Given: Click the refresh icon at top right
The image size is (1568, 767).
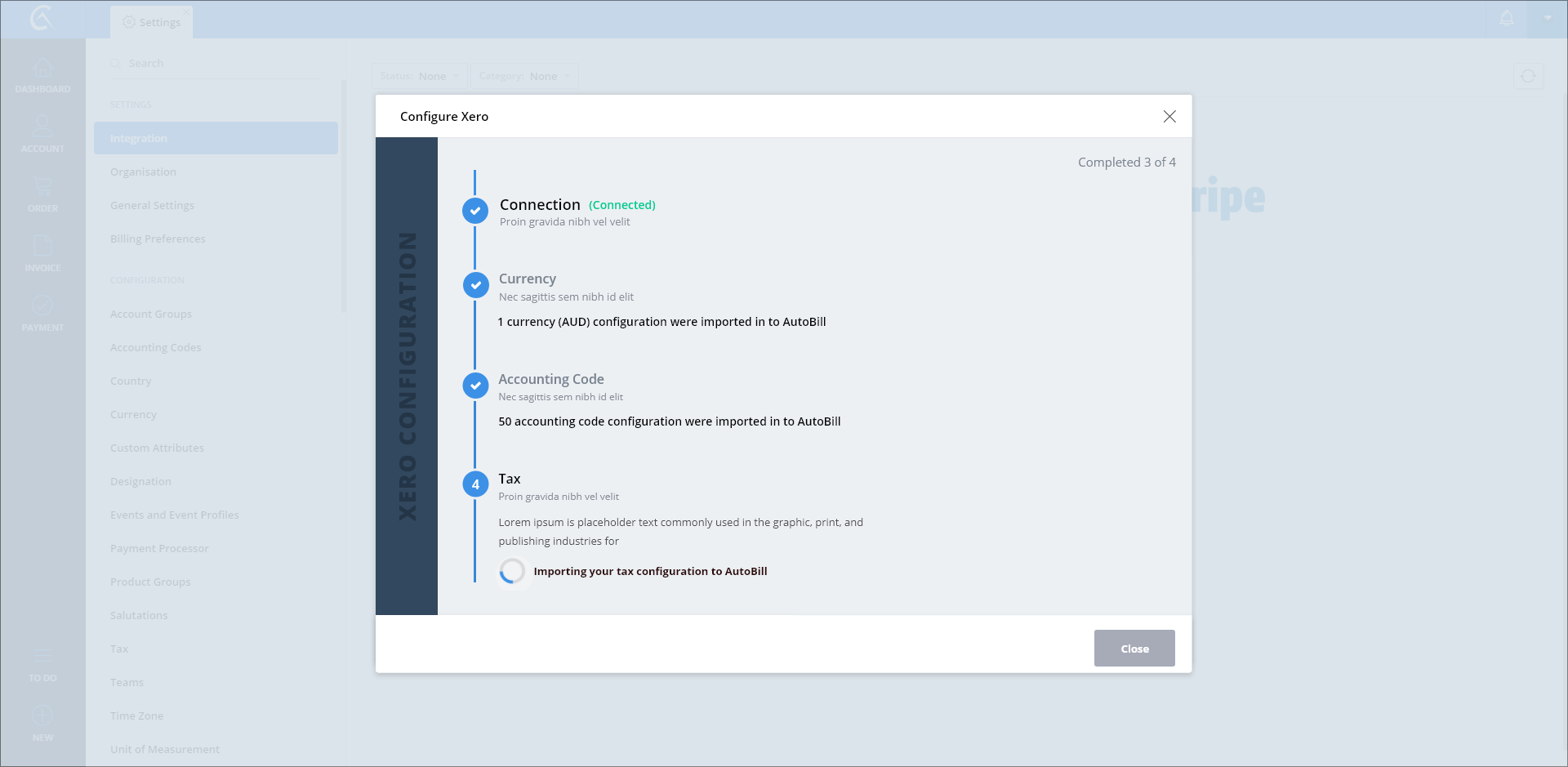Looking at the screenshot, I should click(1528, 76).
